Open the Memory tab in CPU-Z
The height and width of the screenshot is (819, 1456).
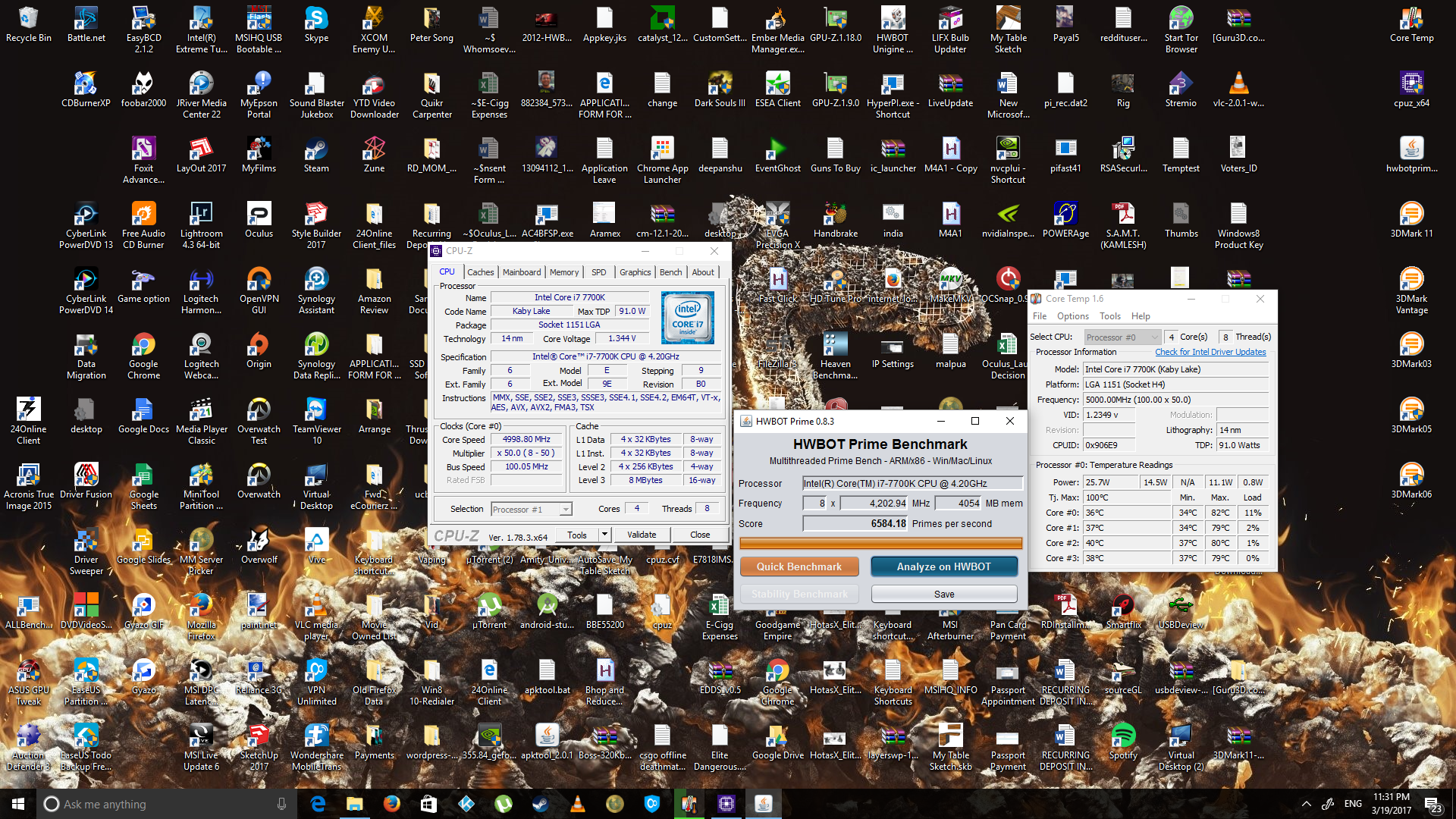coord(564,272)
